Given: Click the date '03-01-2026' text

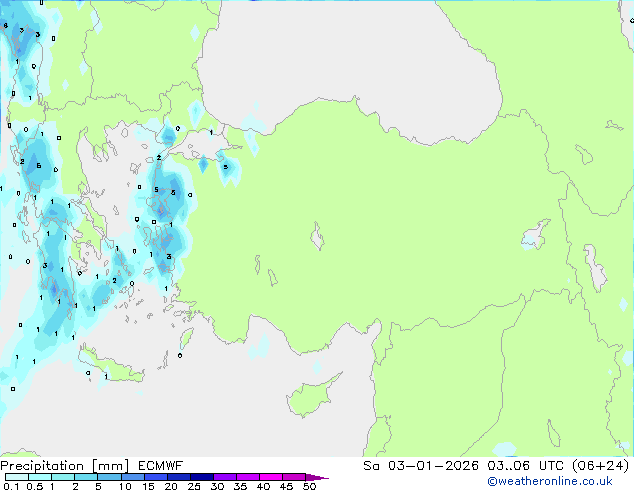Looking at the screenshot, I should click(433, 466).
